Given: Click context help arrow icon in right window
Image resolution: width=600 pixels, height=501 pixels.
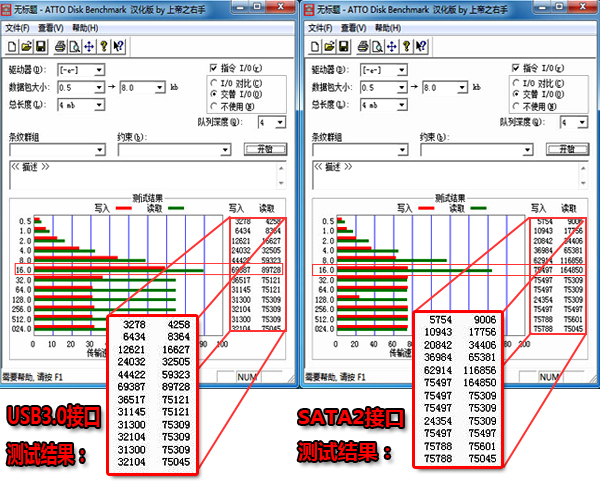Looking at the screenshot, I should click(421, 47).
